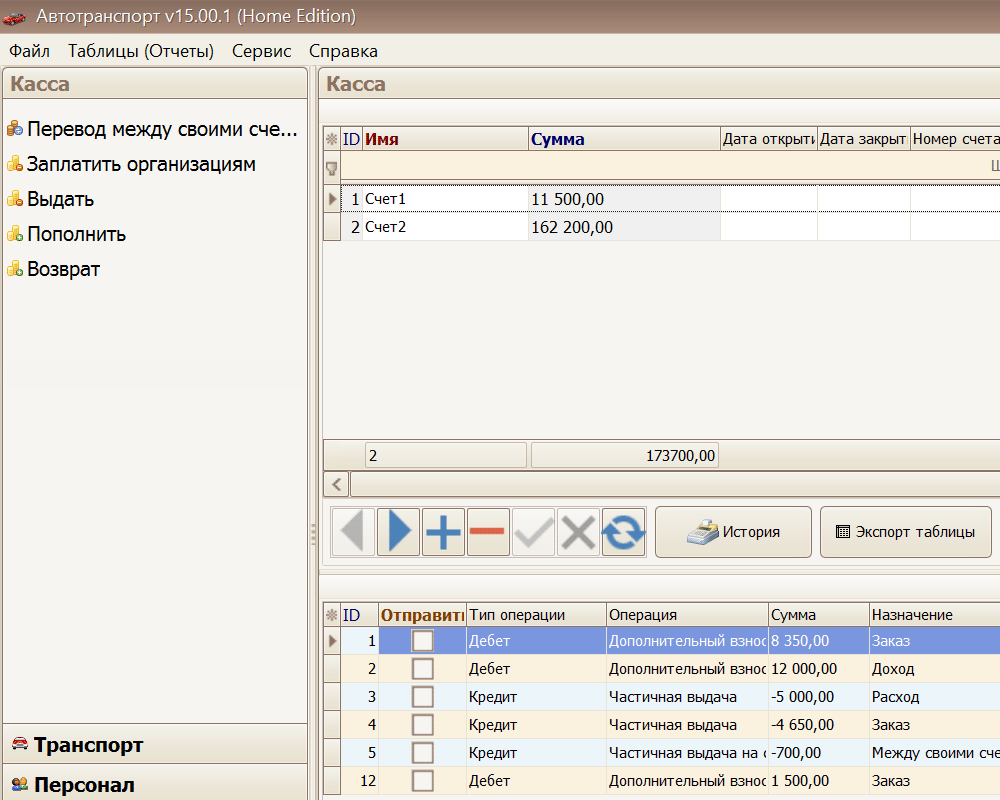This screenshot has width=1000, height=800.
Task: Open operations grid column chooser asterisk
Action: pos(332,615)
